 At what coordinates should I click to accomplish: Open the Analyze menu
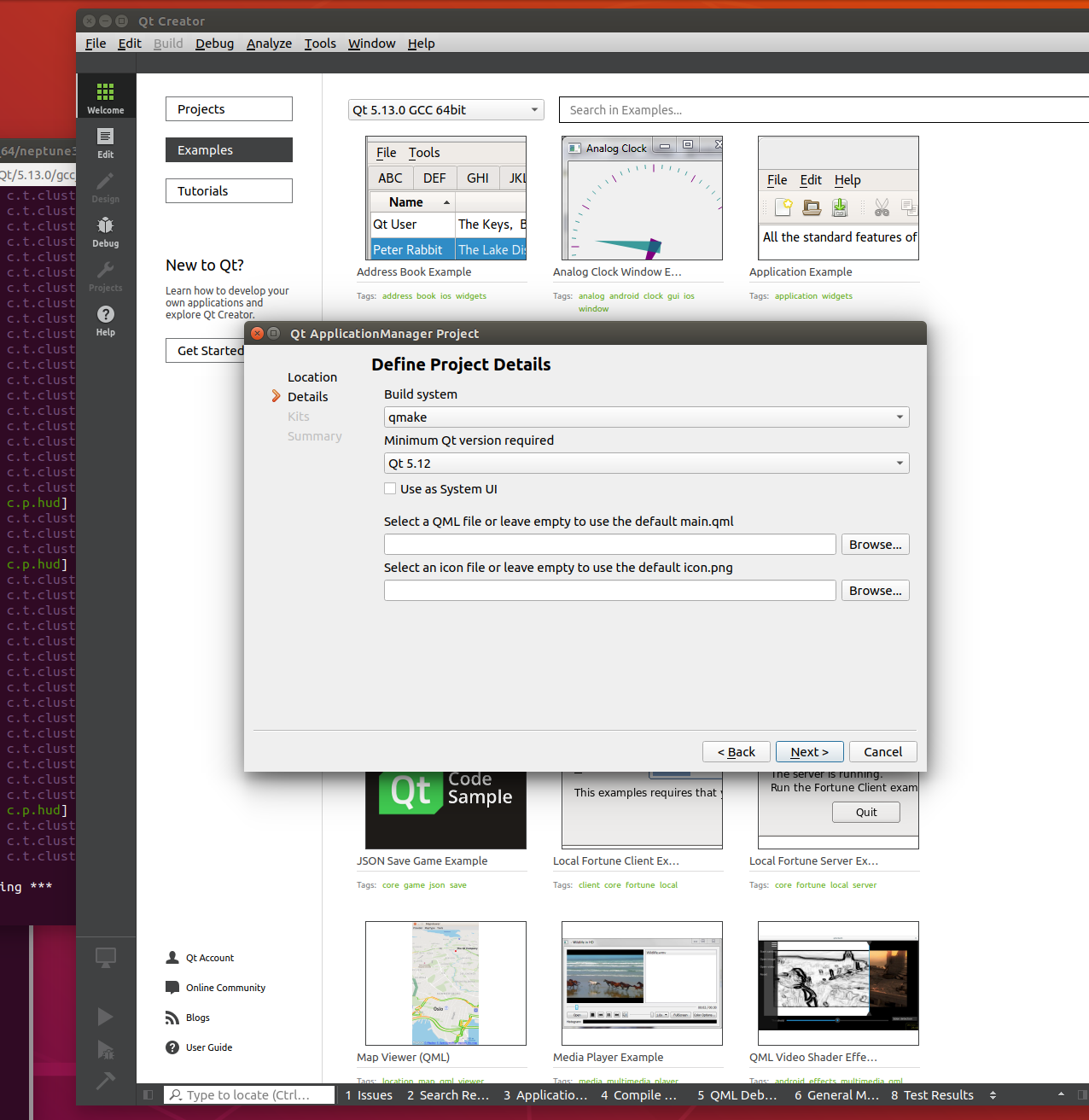(269, 44)
